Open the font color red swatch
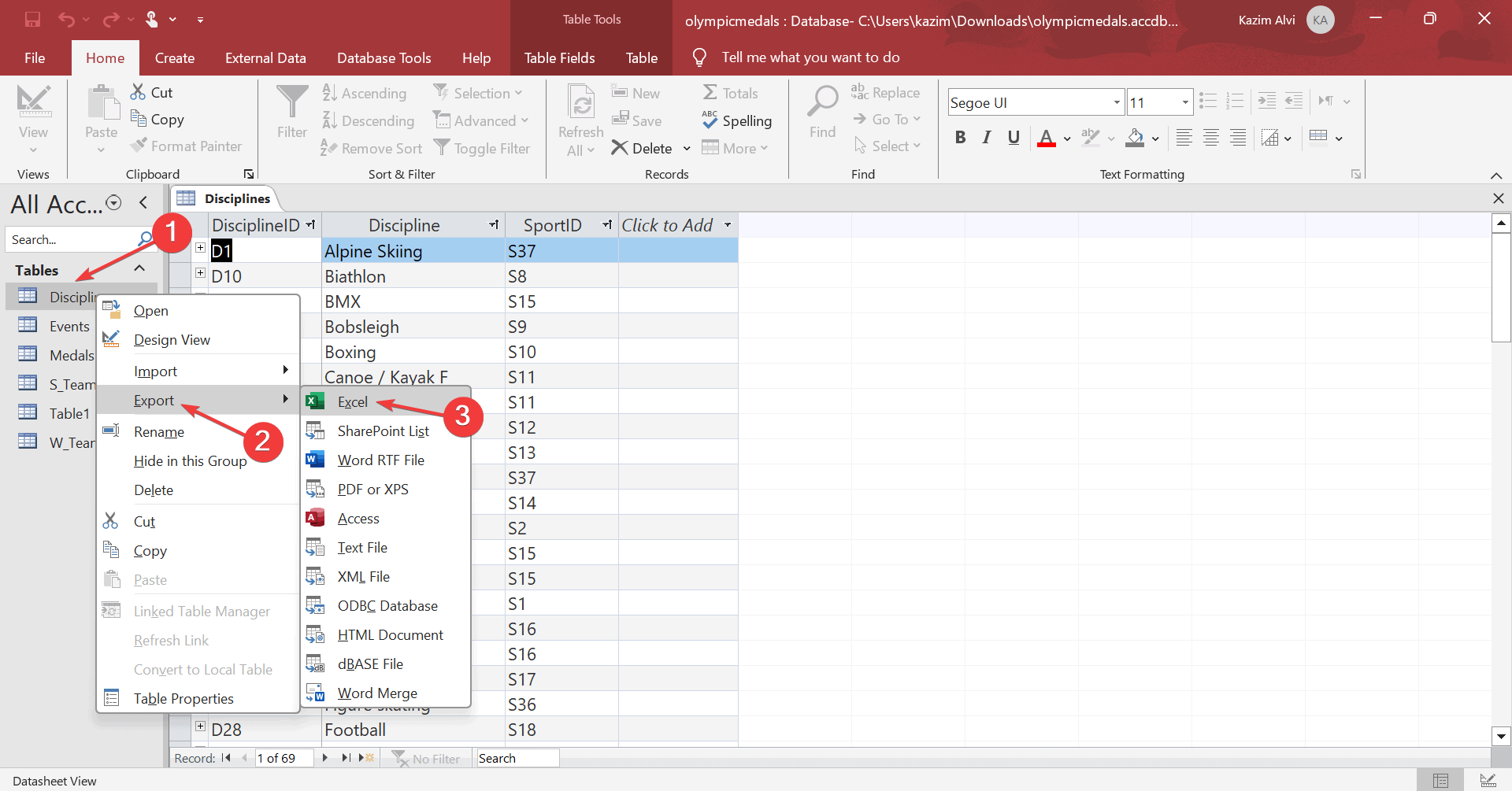1512x791 pixels. pyautogui.click(x=1047, y=139)
